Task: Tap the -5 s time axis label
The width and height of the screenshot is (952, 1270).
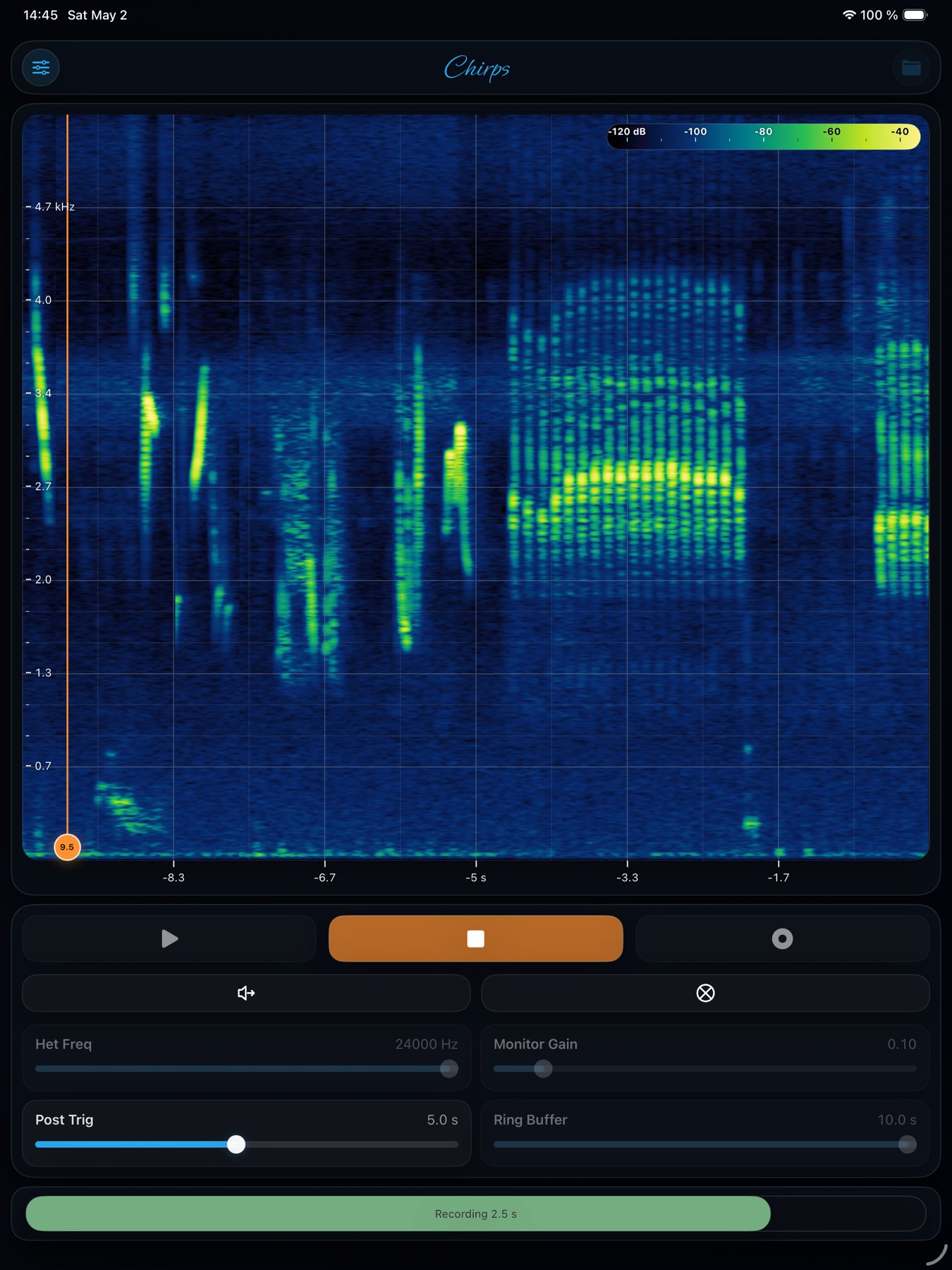Action: click(x=476, y=878)
